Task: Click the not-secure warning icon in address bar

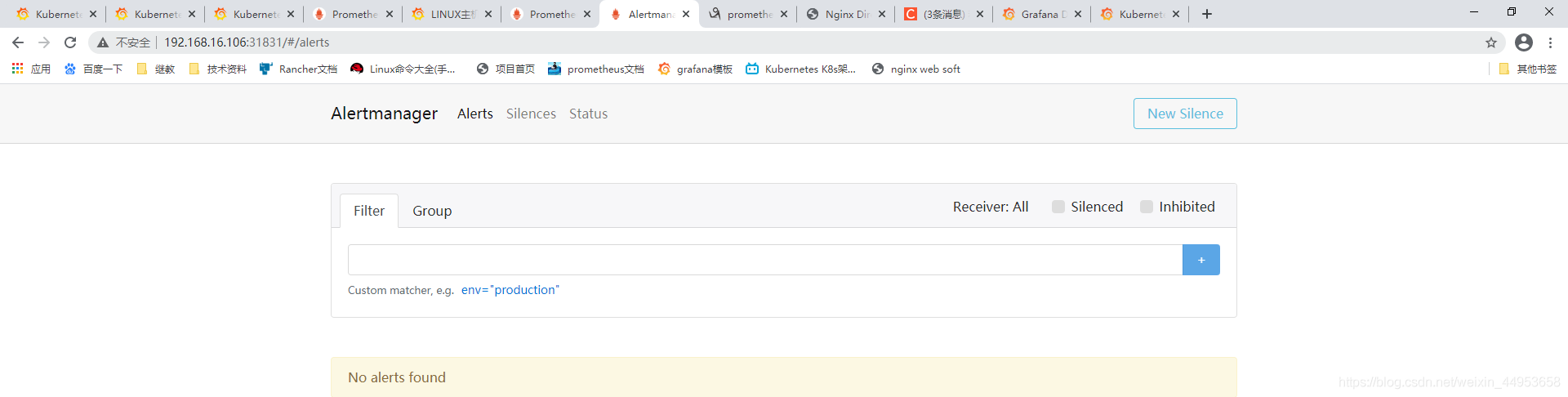Action: click(103, 42)
